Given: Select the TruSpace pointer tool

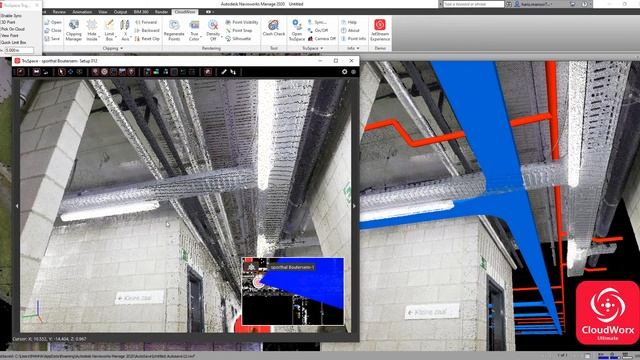Looking at the screenshot, I should [x=61, y=72].
